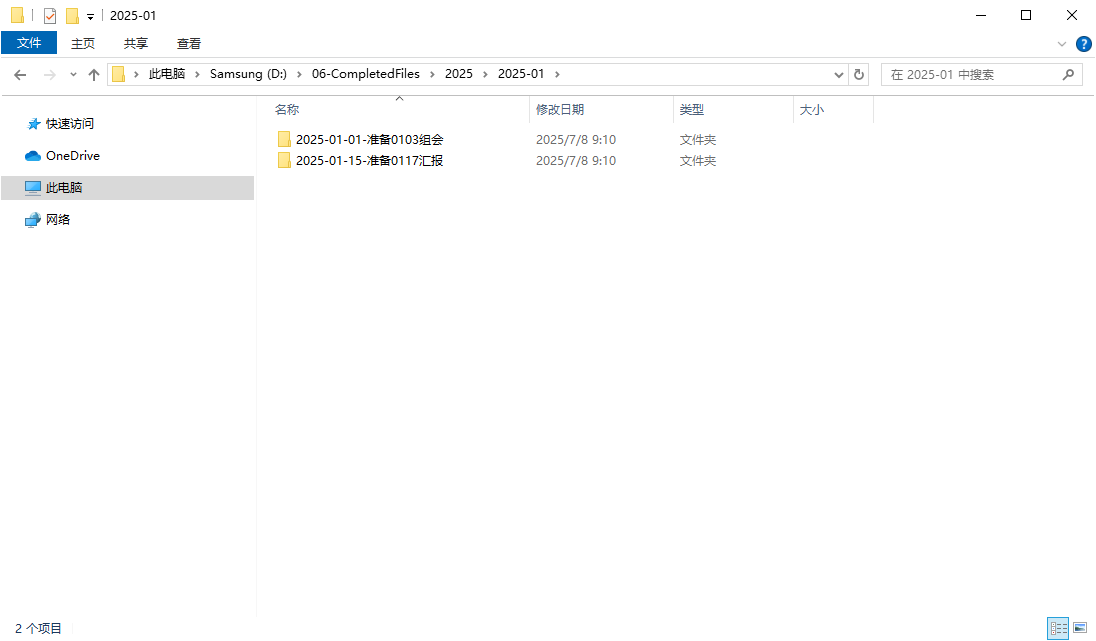1096x641 pixels.
Task: Click the Up one level navigation arrow
Action: click(93, 73)
